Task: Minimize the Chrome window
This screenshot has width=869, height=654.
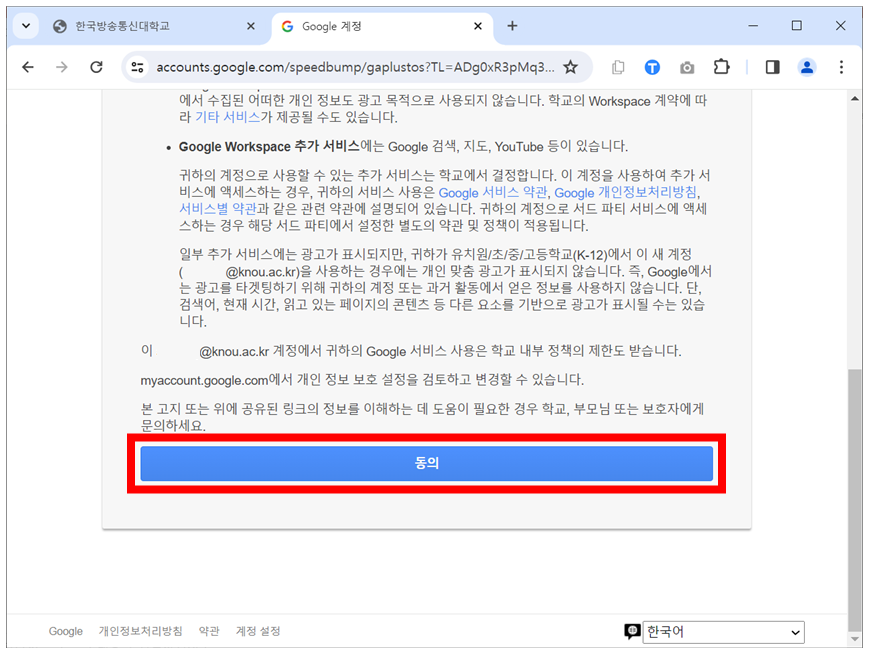Action: point(753,26)
